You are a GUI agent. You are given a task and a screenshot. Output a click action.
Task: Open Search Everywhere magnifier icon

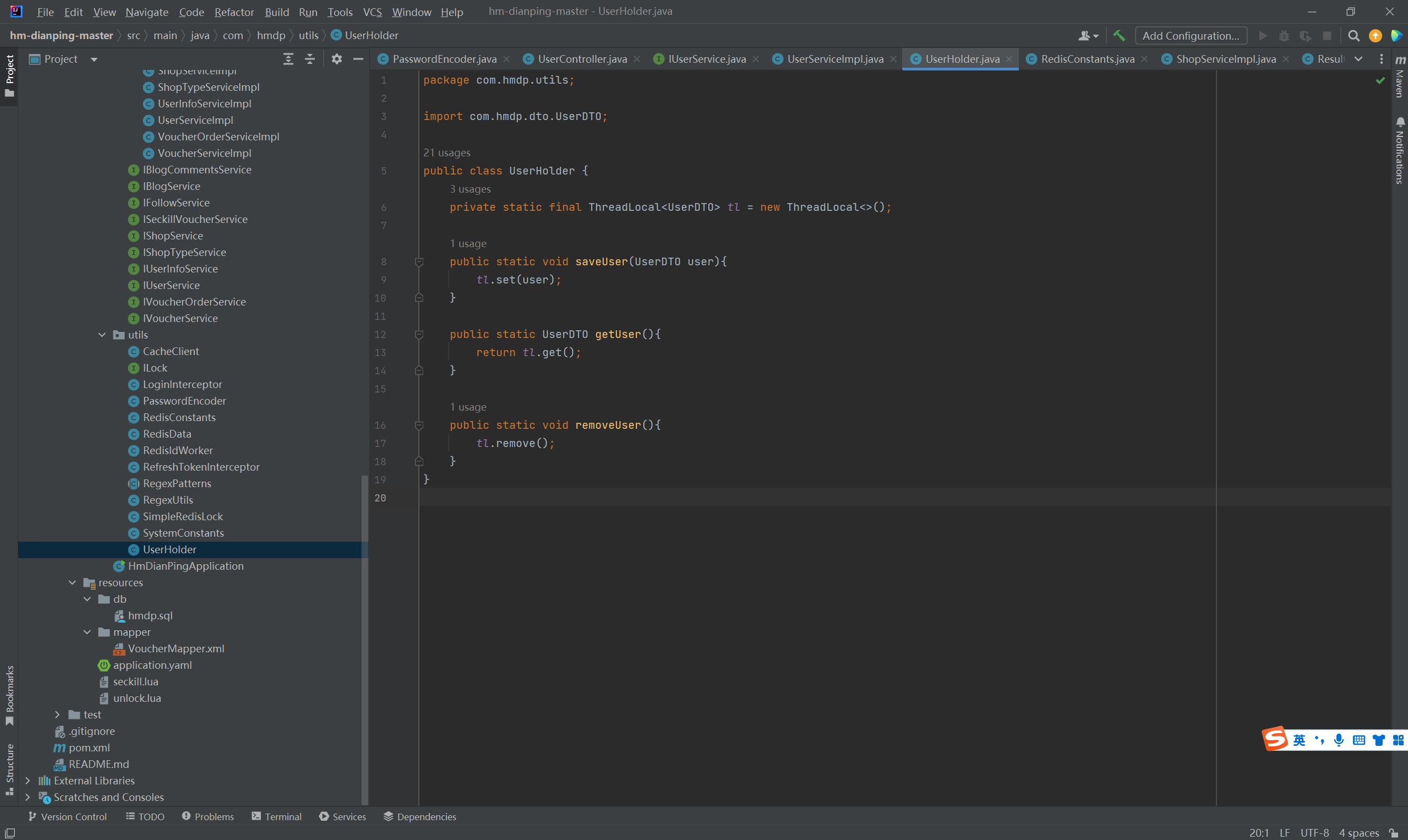pyautogui.click(x=1354, y=36)
